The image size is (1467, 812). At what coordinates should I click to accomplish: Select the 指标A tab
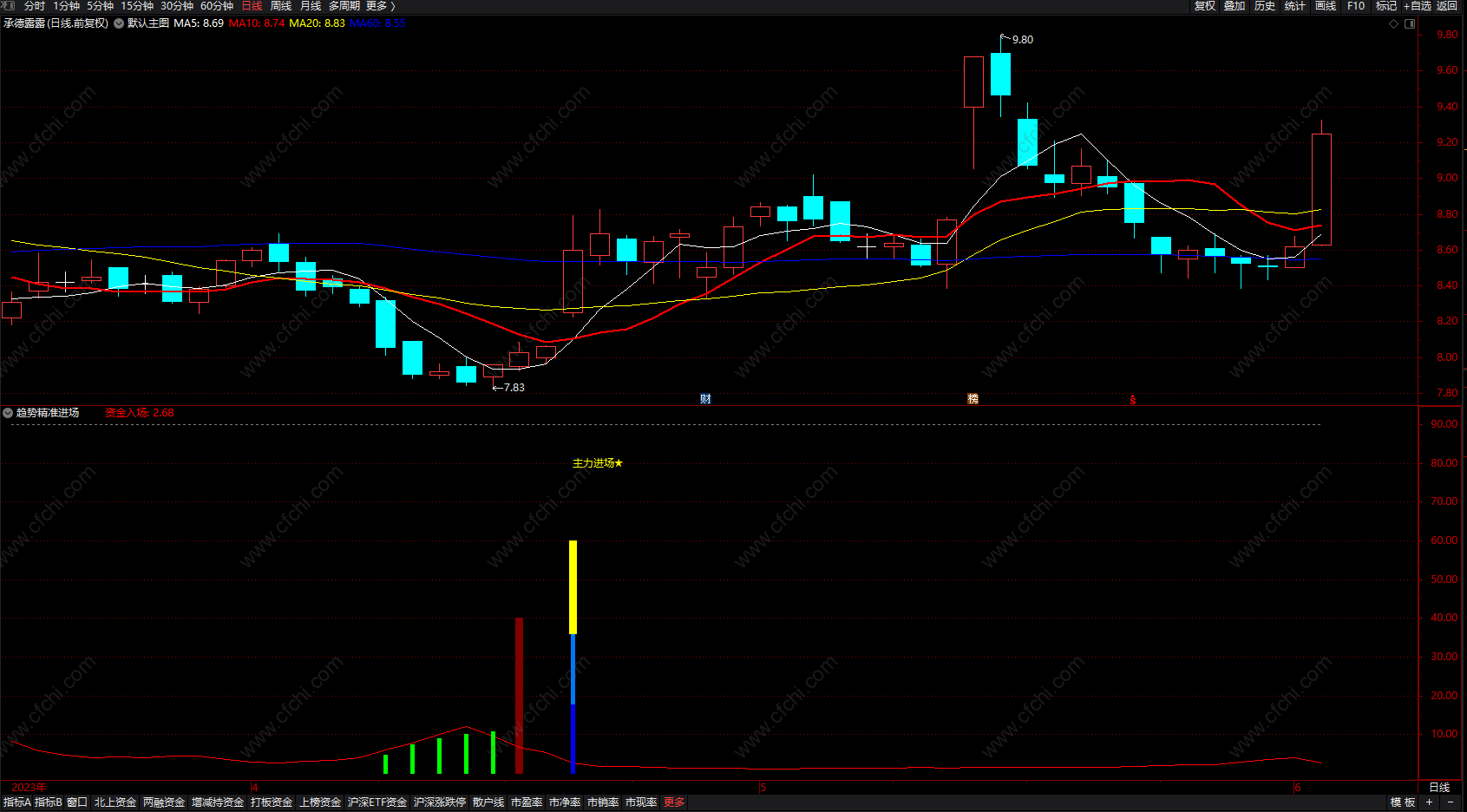pyautogui.click(x=17, y=802)
